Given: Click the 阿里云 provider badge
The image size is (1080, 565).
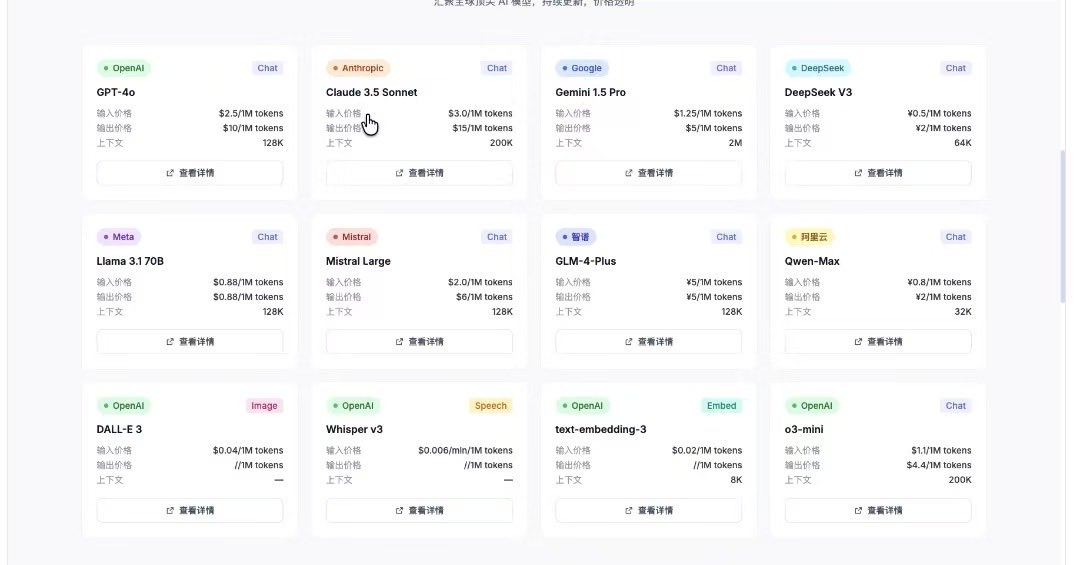Looking at the screenshot, I should point(809,237).
